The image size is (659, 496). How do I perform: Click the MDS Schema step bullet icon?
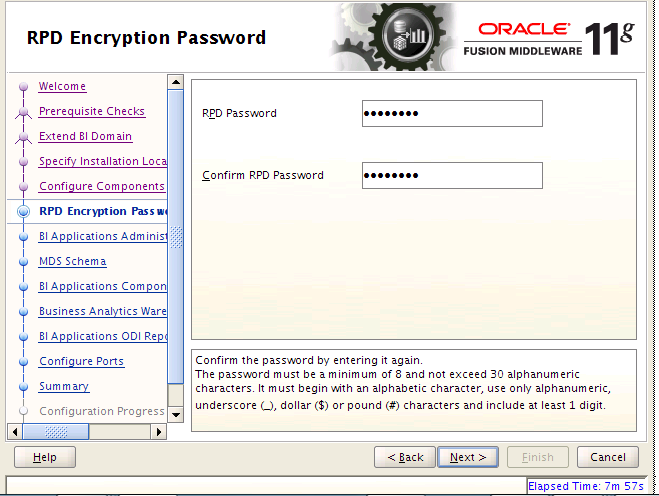coord(24,262)
